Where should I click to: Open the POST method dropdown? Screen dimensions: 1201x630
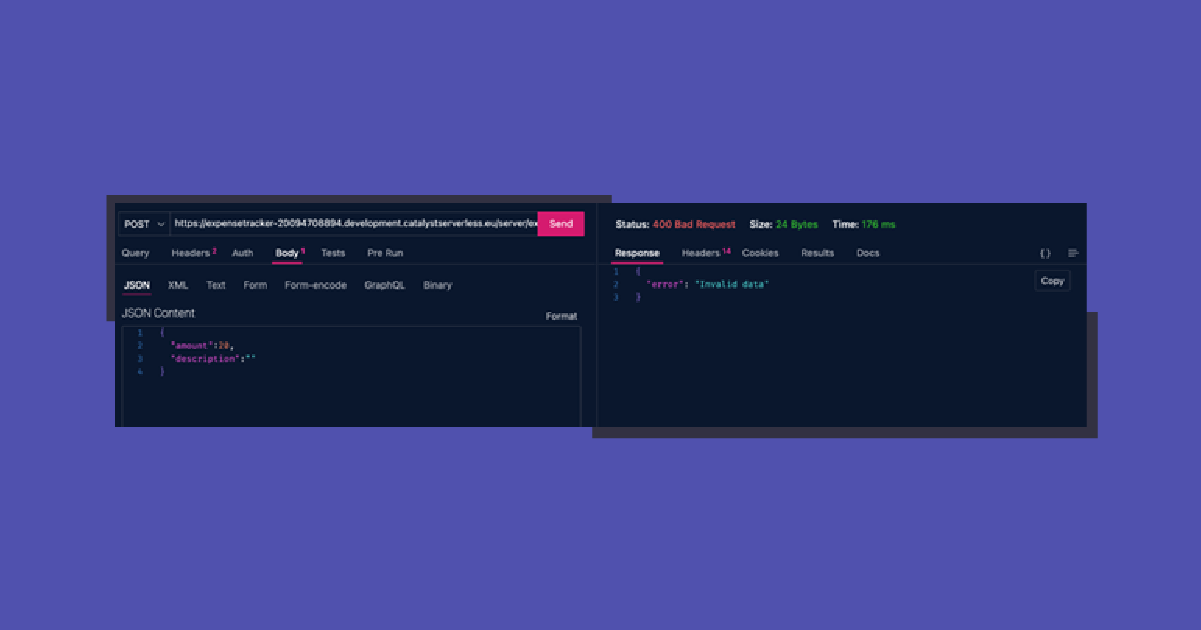pos(144,224)
